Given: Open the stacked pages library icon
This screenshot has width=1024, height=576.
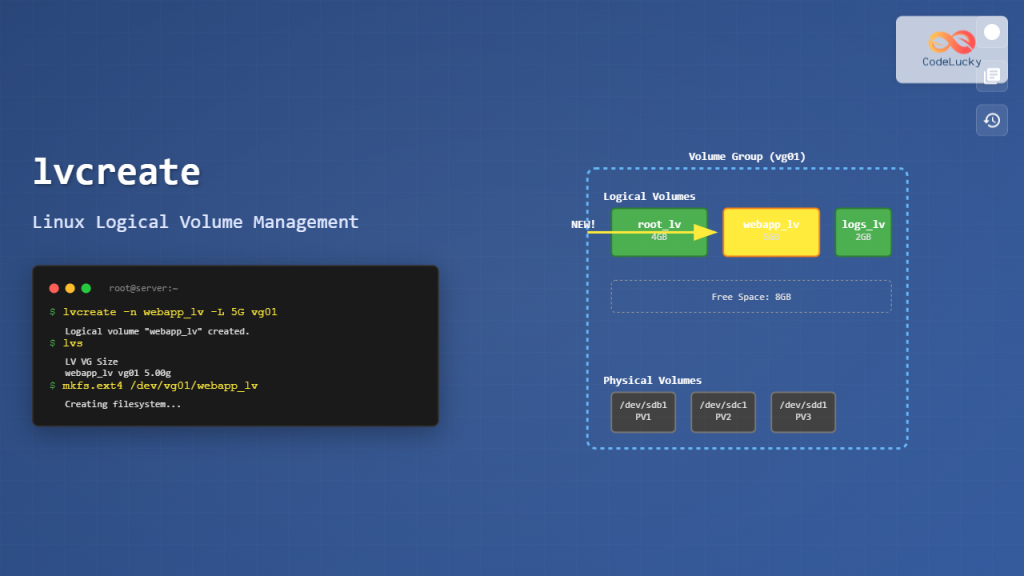Looking at the screenshot, I should [991, 76].
